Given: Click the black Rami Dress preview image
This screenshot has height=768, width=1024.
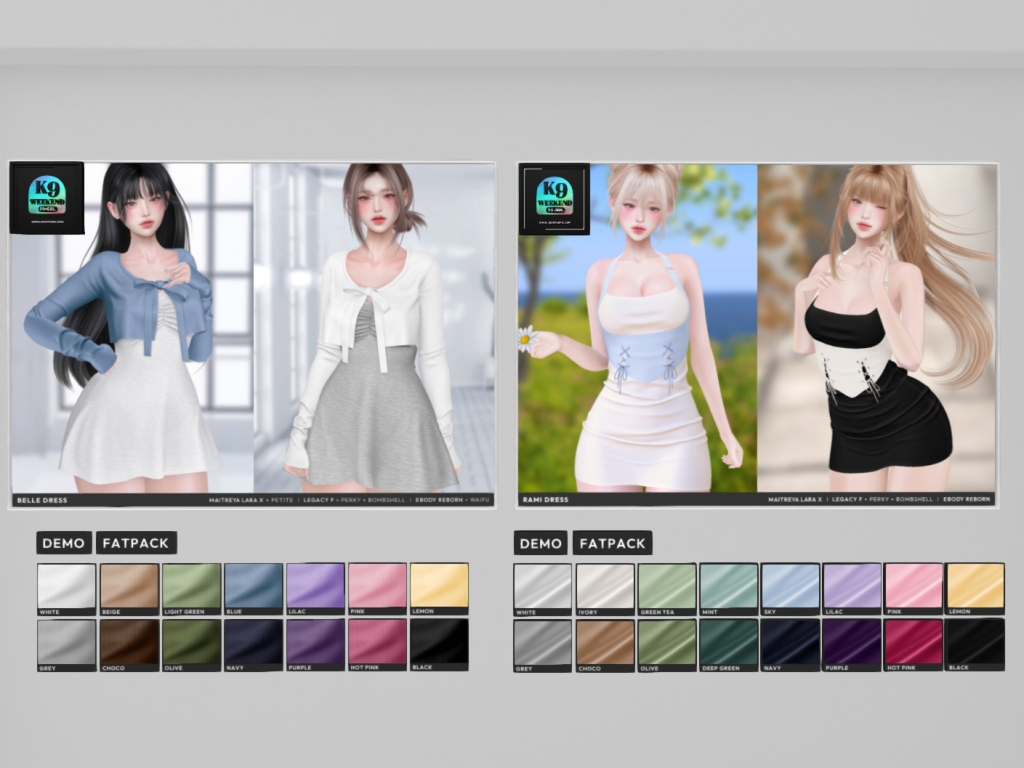Looking at the screenshot, I should pos(875,330).
